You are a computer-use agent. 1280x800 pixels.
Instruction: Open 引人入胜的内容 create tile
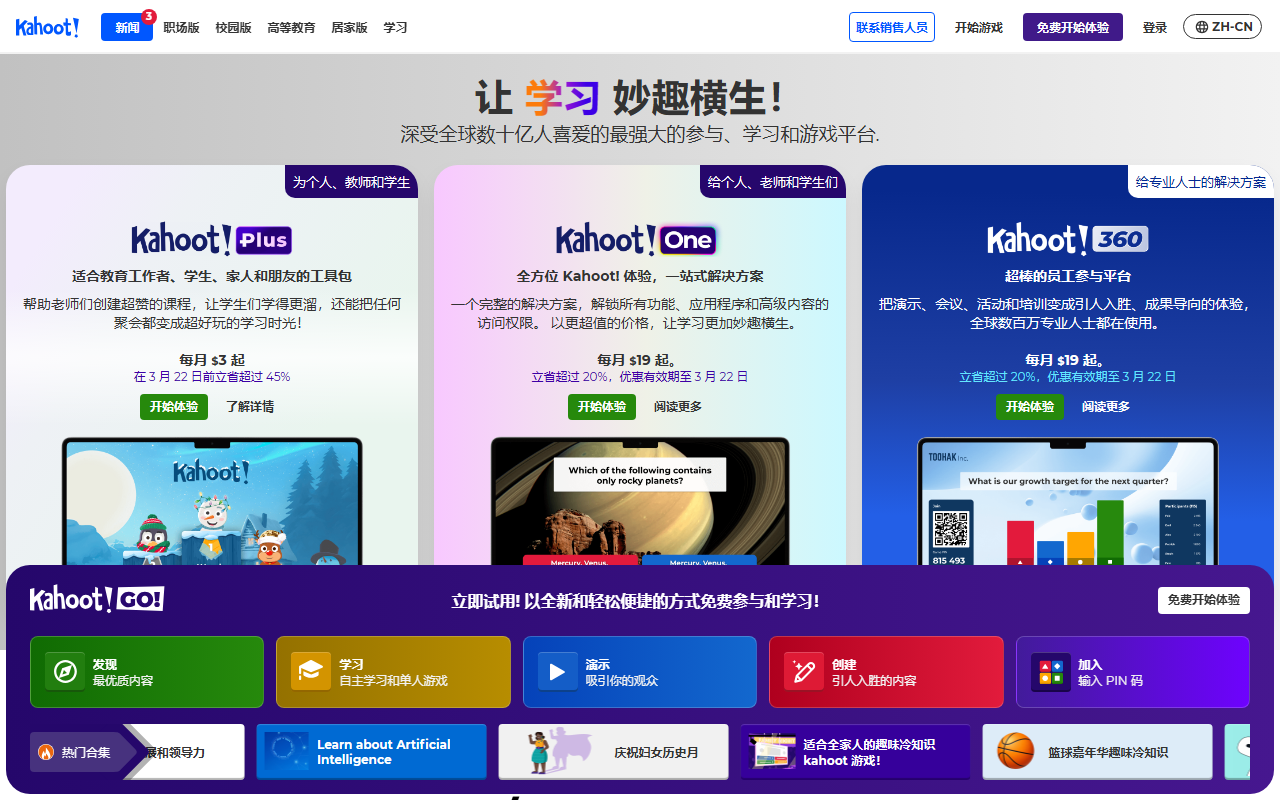click(886, 672)
